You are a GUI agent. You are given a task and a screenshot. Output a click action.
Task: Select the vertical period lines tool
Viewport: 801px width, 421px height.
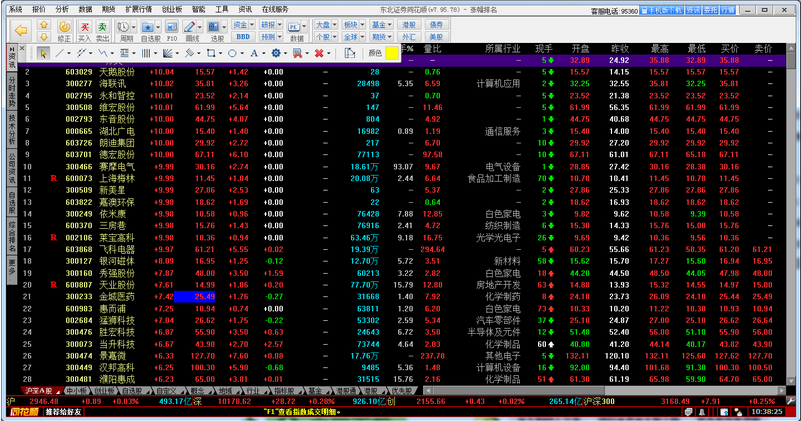point(146,53)
